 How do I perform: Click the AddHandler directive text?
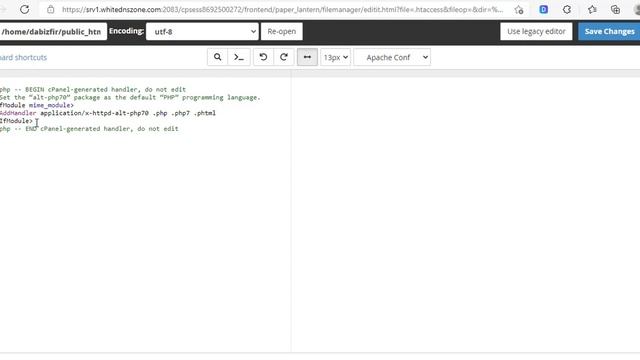pos(18,113)
